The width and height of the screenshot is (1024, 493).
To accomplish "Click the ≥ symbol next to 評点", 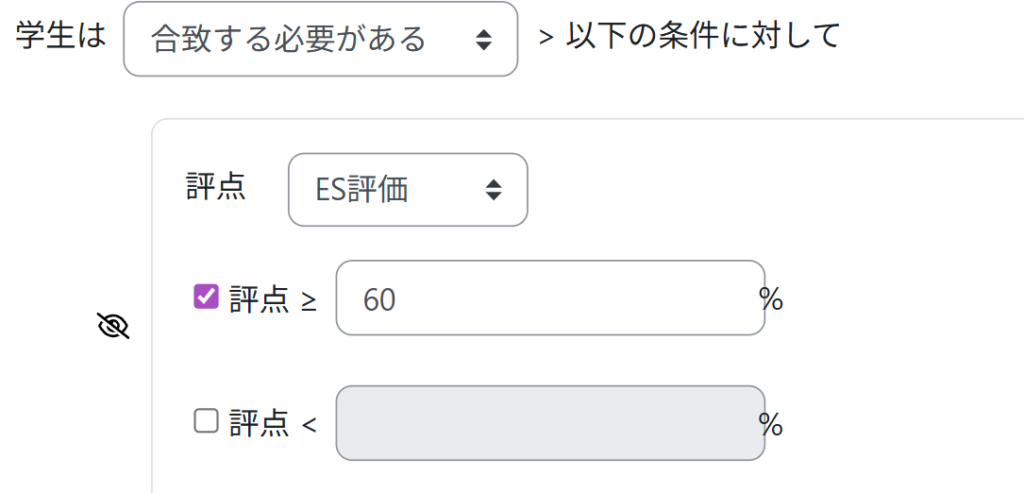I will click(x=309, y=300).
